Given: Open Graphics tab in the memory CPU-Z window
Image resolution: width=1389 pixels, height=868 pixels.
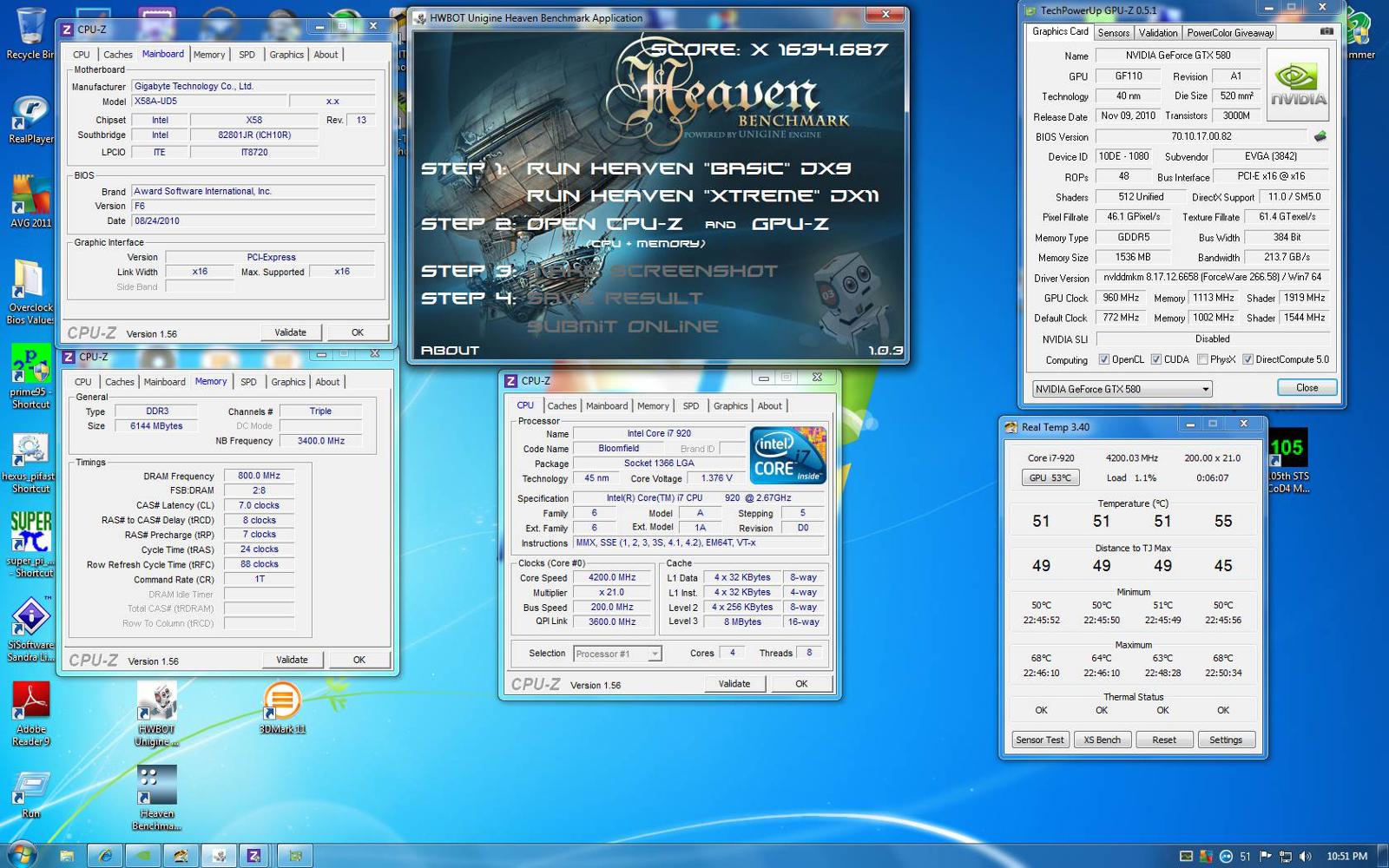Looking at the screenshot, I should (288, 382).
